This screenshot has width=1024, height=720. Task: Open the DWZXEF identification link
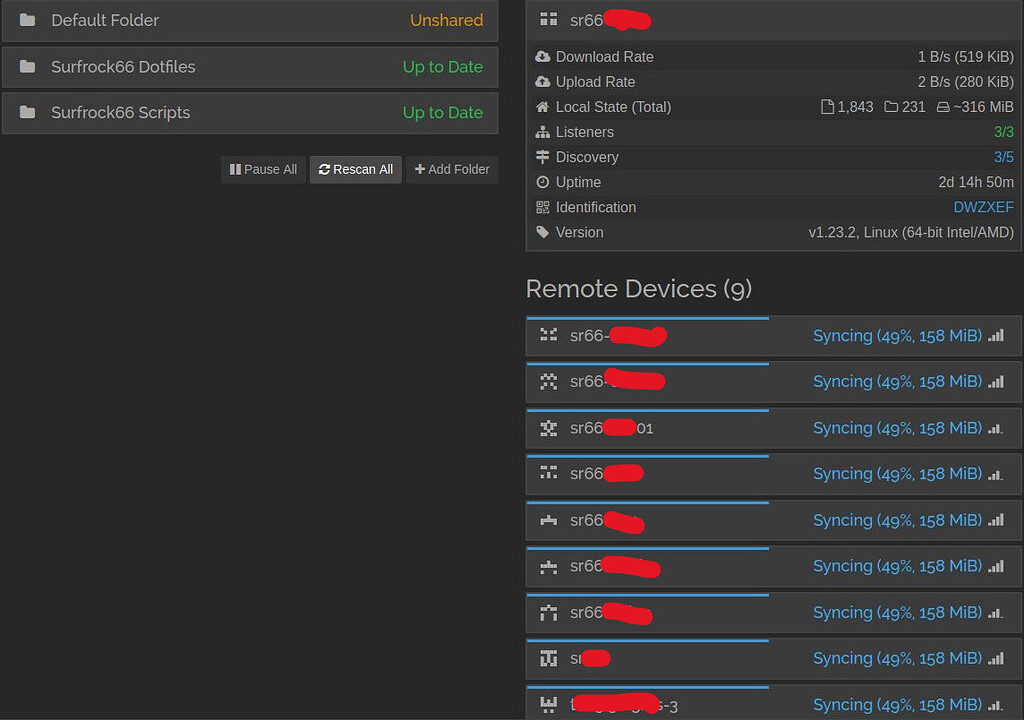tap(983, 207)
